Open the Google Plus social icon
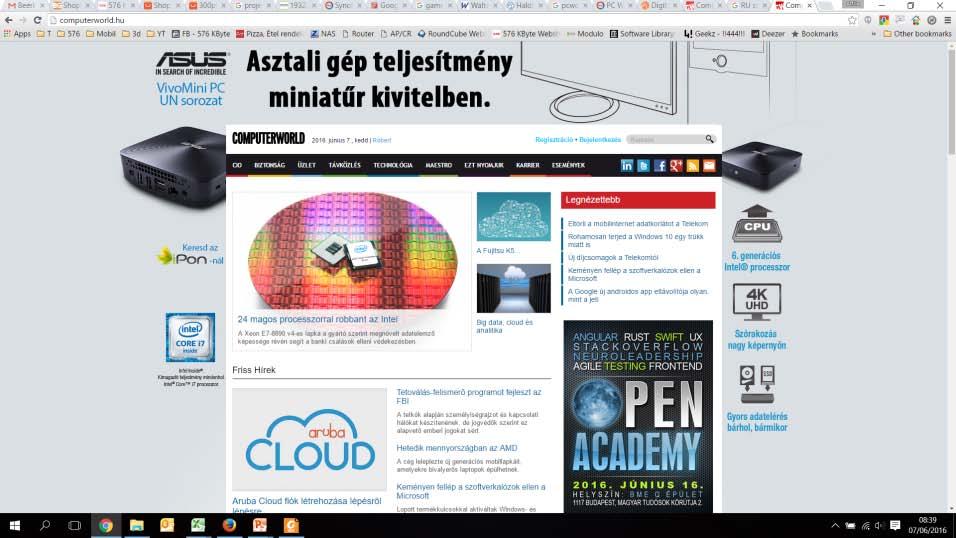This screenshot has height=538, width=956. click(676, 165)
